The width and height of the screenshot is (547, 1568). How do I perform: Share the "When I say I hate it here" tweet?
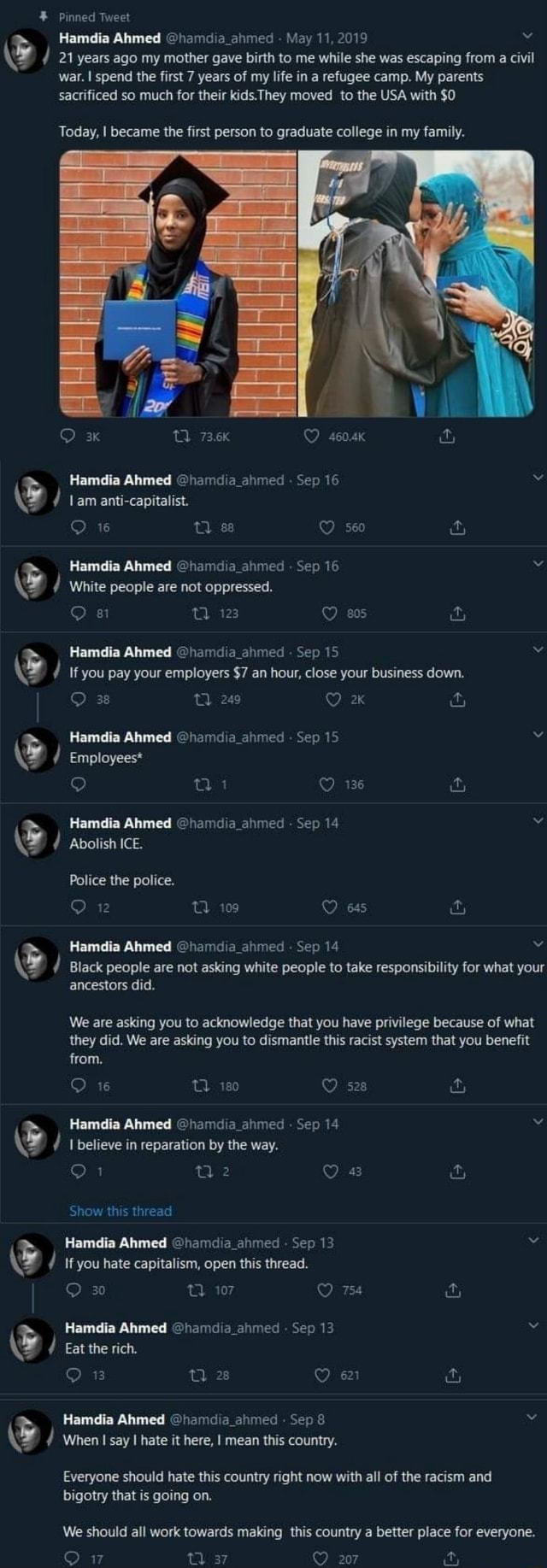(x=451, y=1559)
